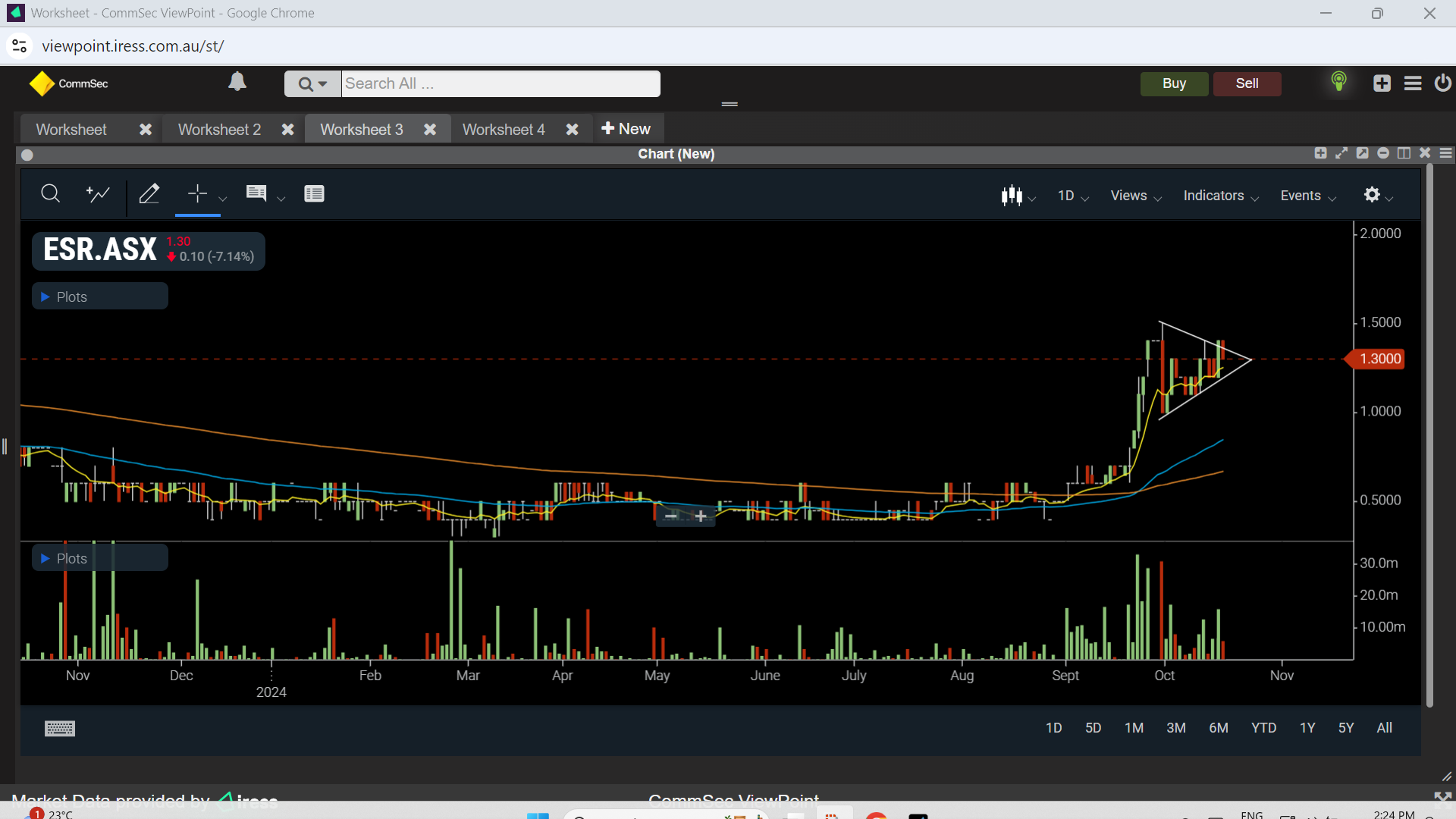The height and width of the screenshot is (819, 1456).
Task: Click the ESR.ASX symbol label
Action: coord(100,249)
